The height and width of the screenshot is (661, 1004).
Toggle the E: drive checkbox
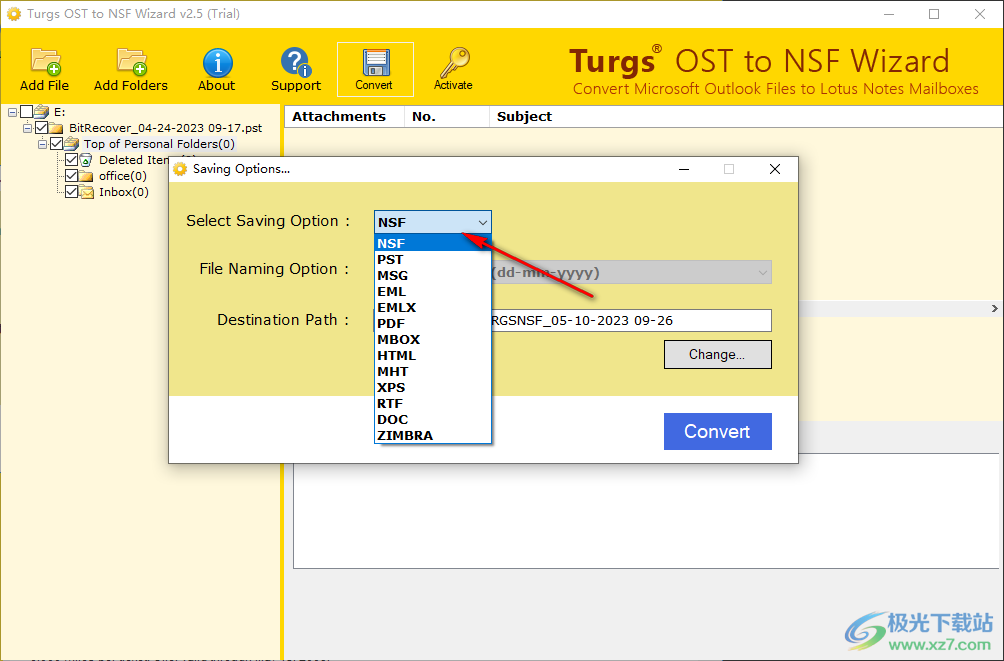point(26,112)
